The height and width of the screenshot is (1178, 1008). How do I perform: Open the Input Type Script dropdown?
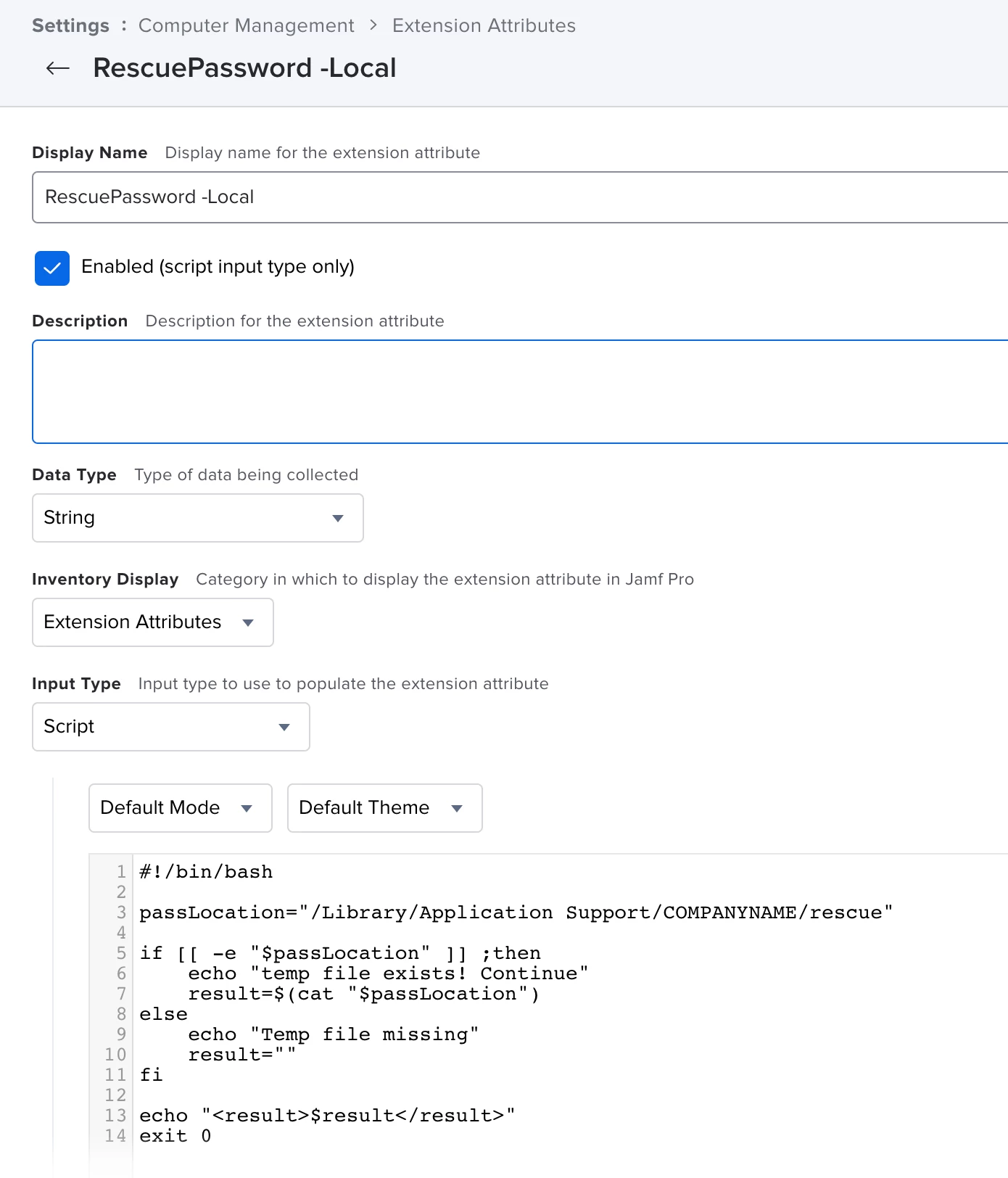(x=171, y=727)
